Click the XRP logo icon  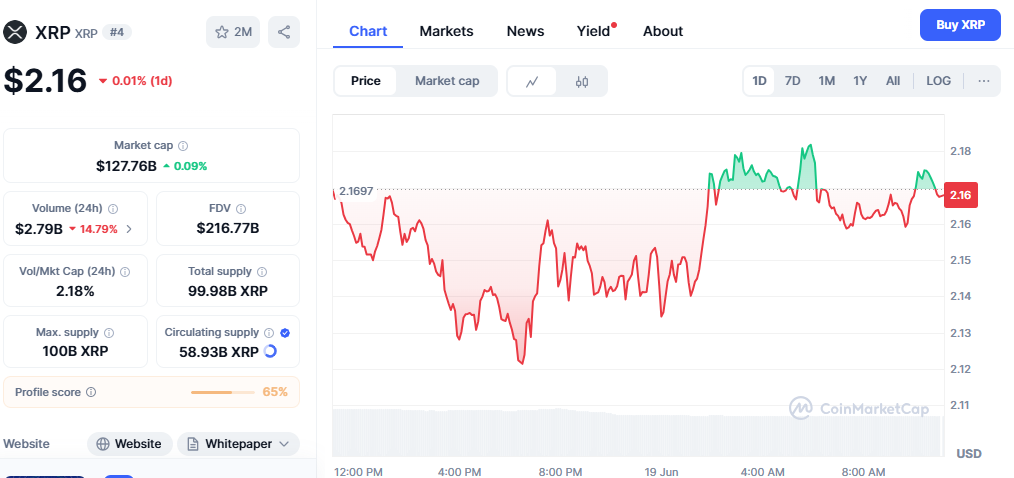pos(14,32)
